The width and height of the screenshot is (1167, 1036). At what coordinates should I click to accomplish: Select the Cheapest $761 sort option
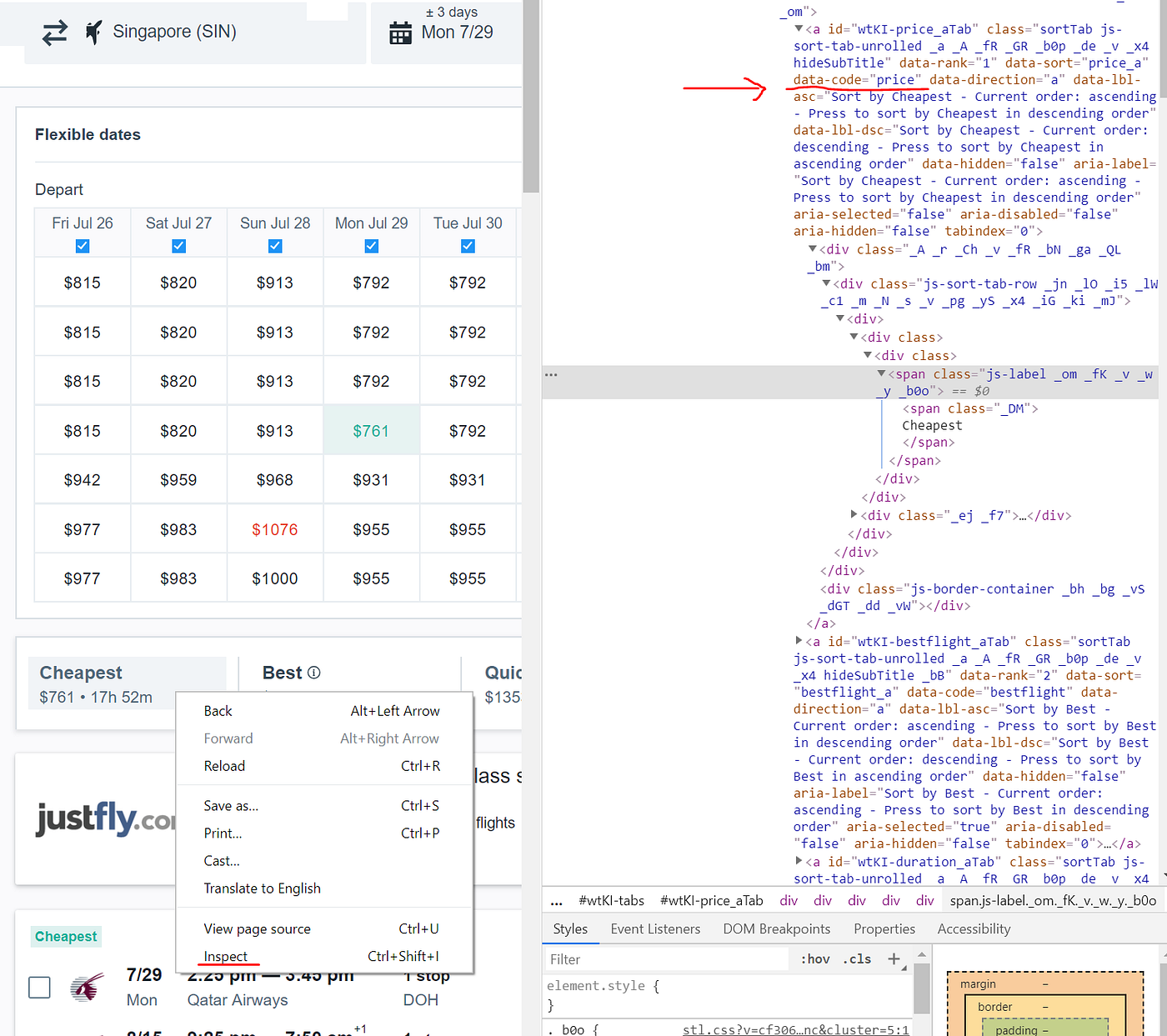tap(98, 683)
